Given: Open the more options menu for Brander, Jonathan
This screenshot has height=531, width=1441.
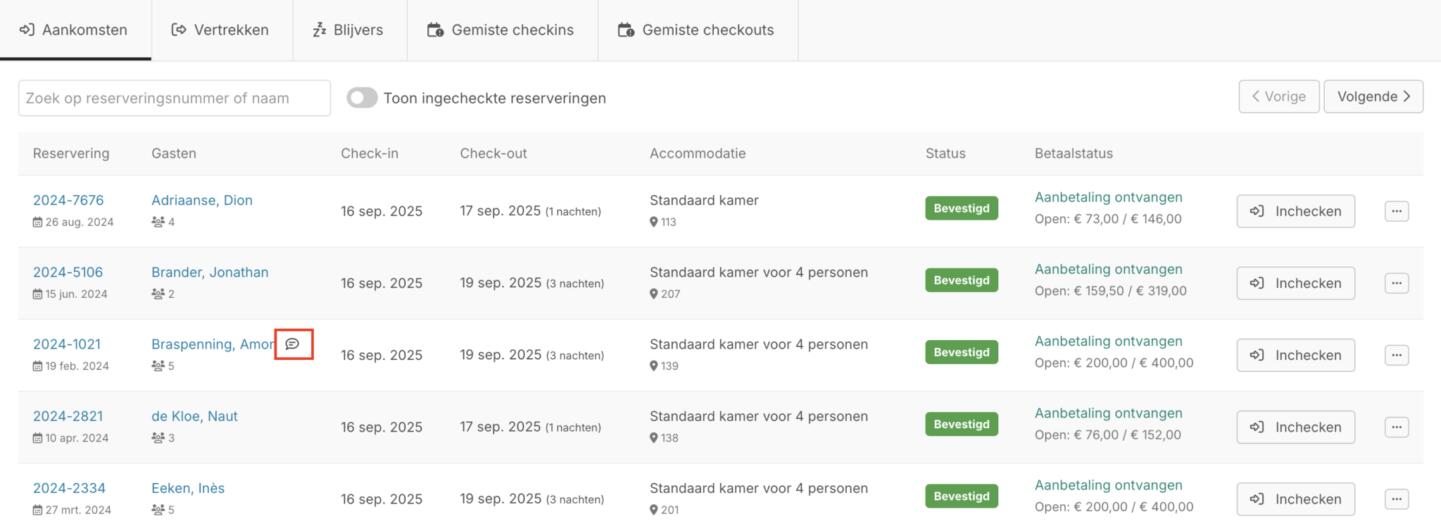Looking at the screenshot, I should [1396, 283].
